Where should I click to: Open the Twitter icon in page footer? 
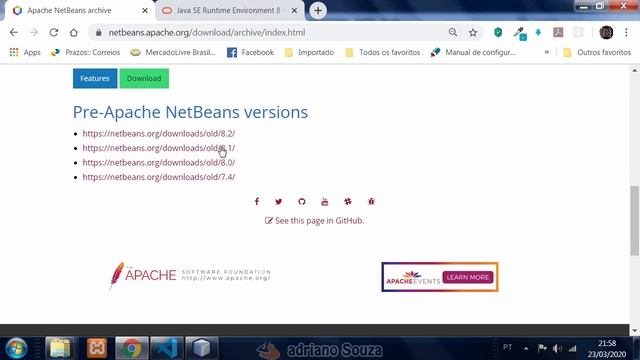click(x=279, y=201)
